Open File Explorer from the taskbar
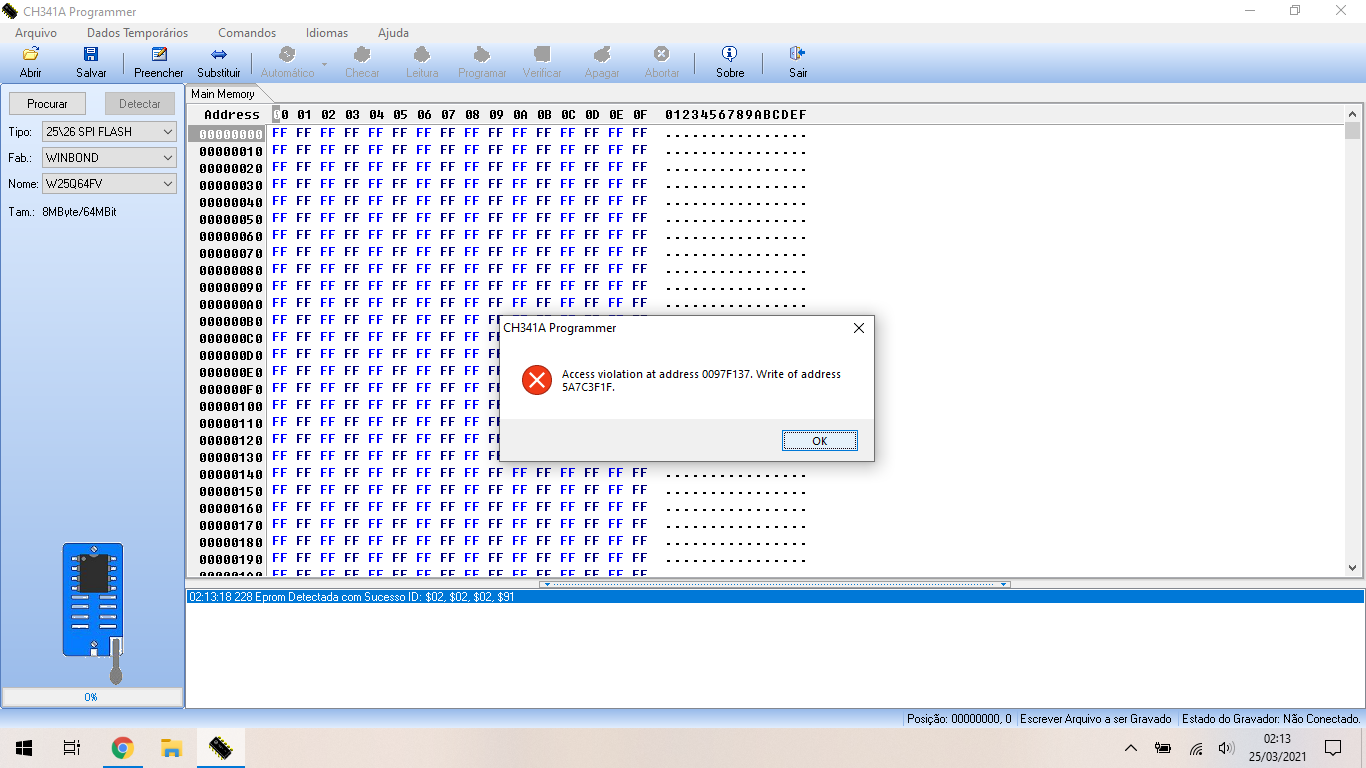The height and width of the screenshot is (768, 1366). (x=171, y=748)
